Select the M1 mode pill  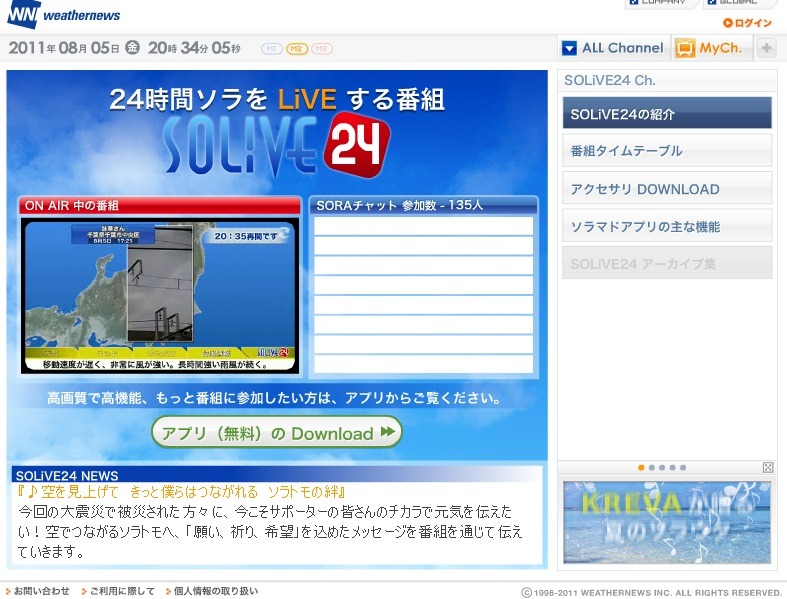coord(271,49)
